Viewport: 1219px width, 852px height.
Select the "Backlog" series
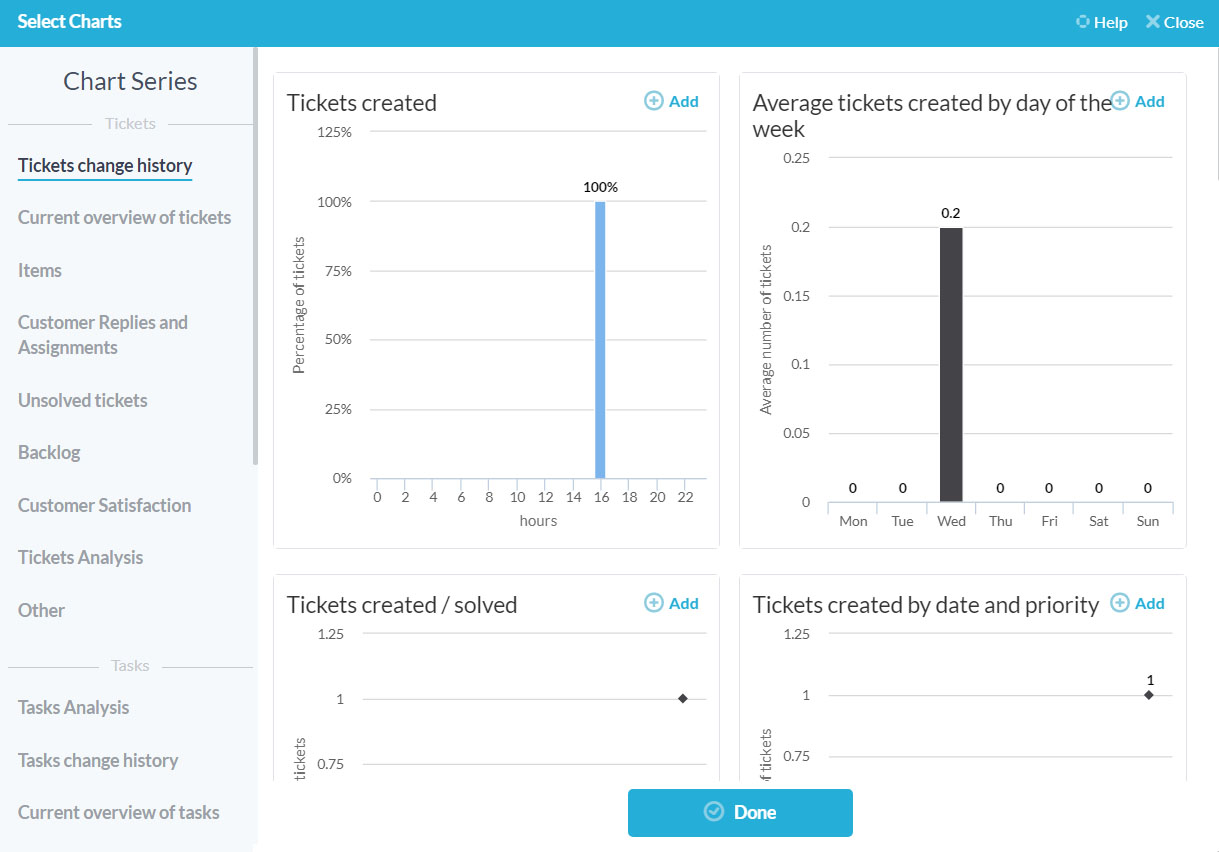tap(48, 452)
